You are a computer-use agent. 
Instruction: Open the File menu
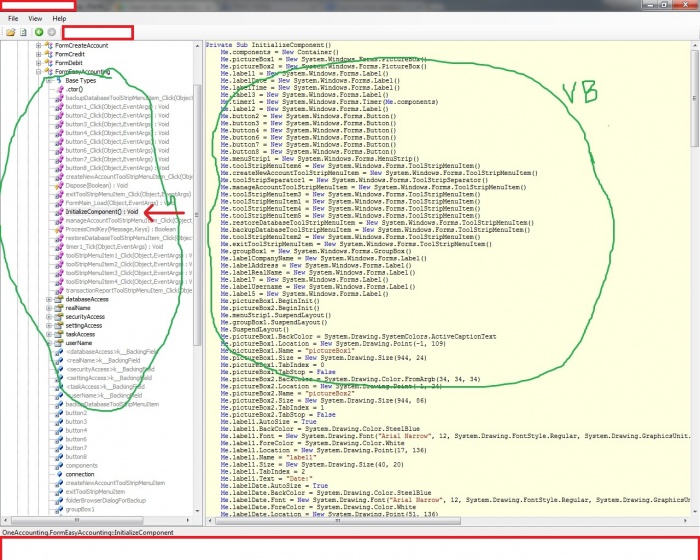click(13, 18)
